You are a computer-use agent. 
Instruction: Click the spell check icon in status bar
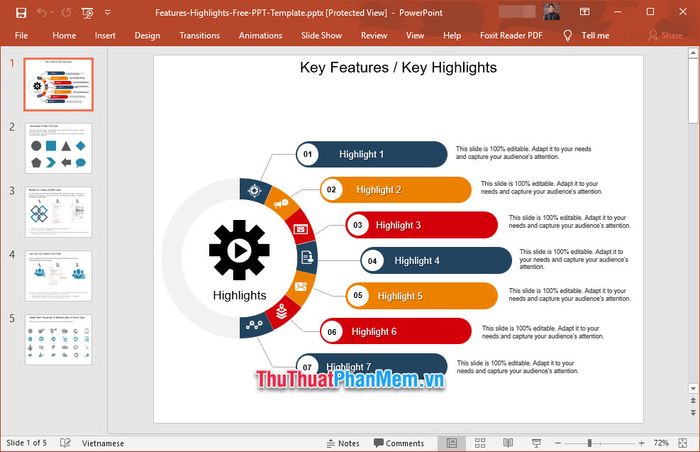click(x=65, y=443)
